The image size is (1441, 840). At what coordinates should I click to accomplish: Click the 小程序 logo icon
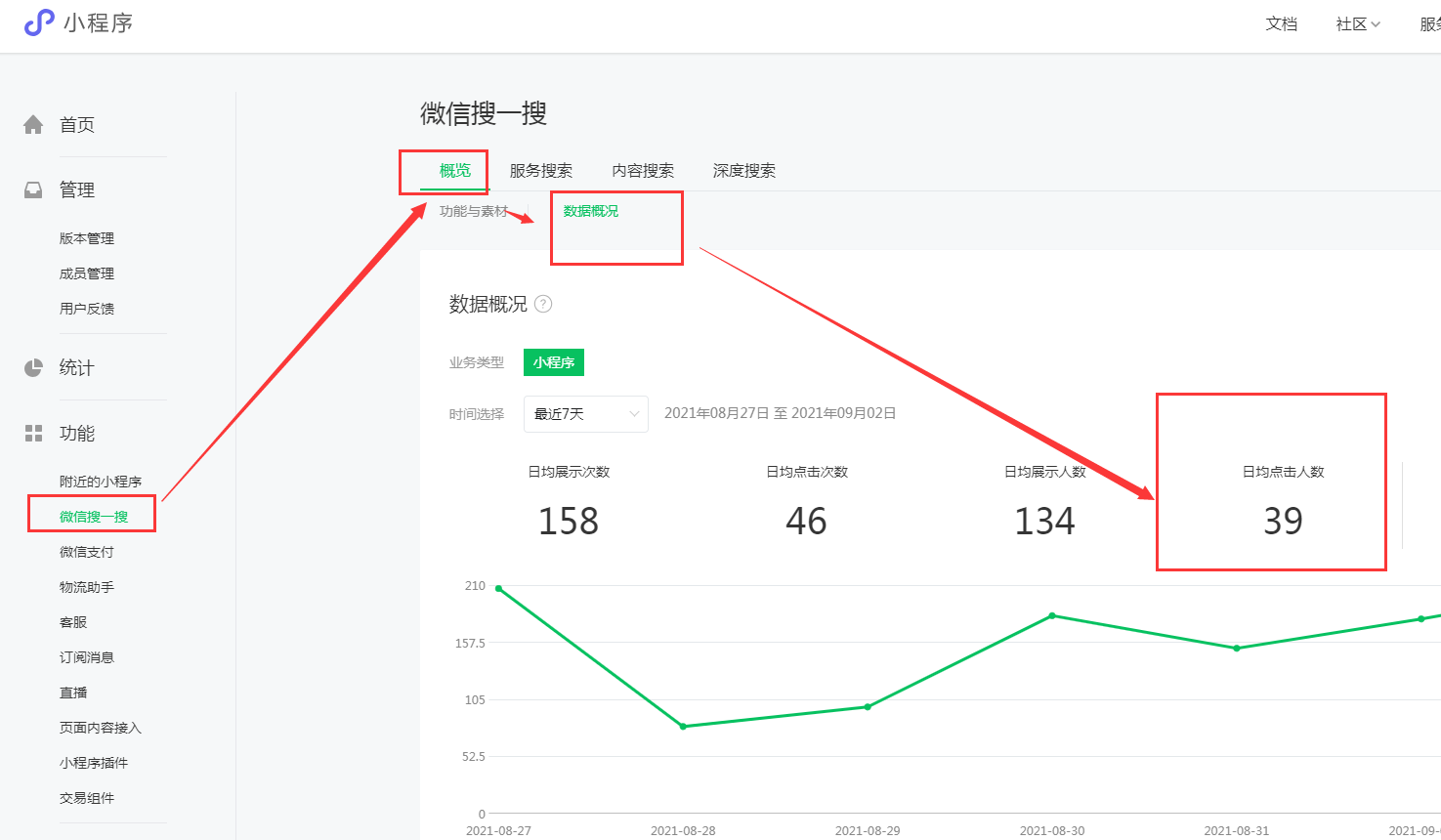(39, 22)
